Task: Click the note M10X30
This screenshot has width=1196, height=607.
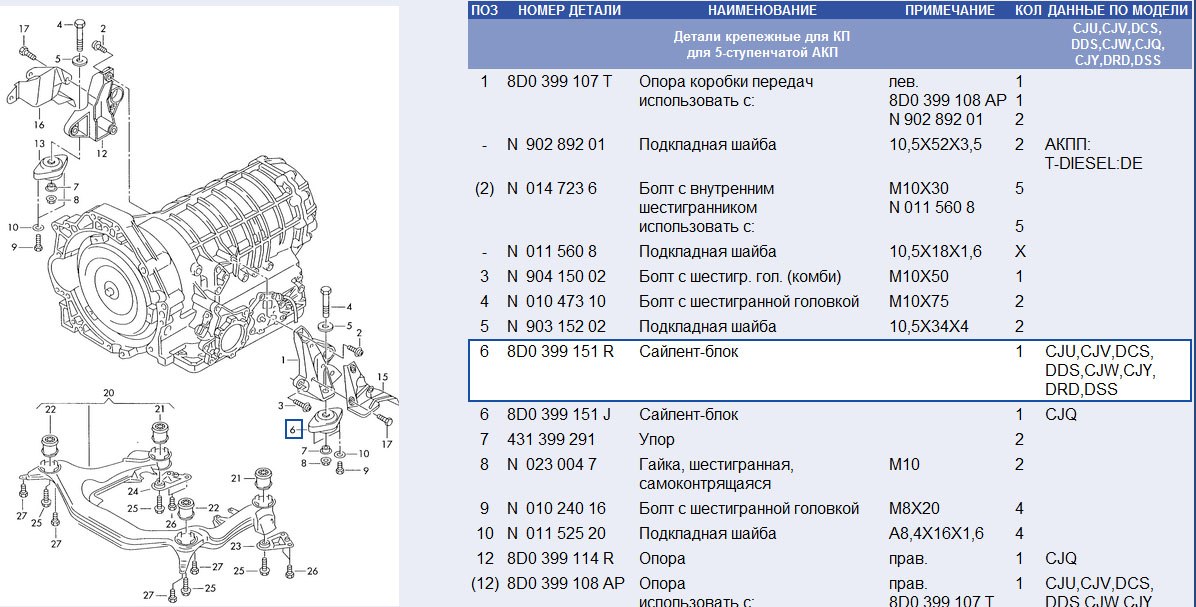Action: pyautogui.click(x=919, y=188)
